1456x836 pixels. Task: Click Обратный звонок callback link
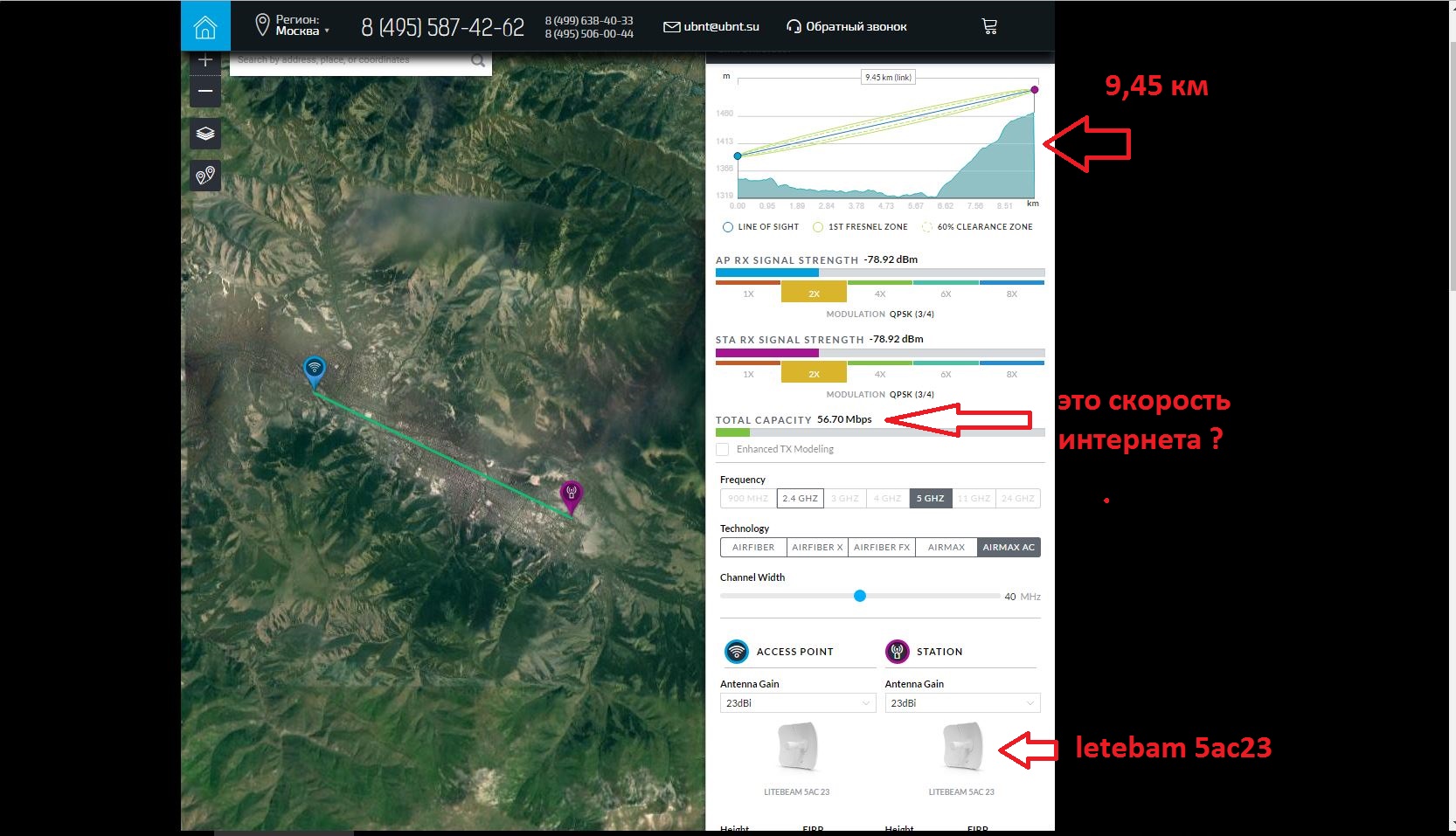[856, 27]
